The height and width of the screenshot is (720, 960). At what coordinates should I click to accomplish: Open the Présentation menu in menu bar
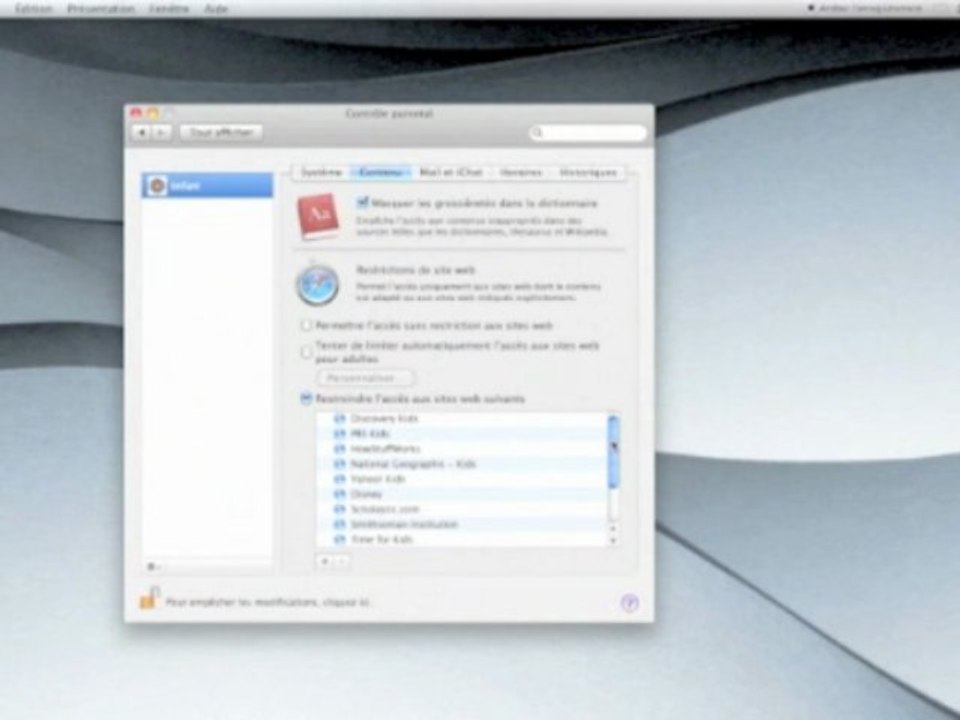click(x=101, y=9)
